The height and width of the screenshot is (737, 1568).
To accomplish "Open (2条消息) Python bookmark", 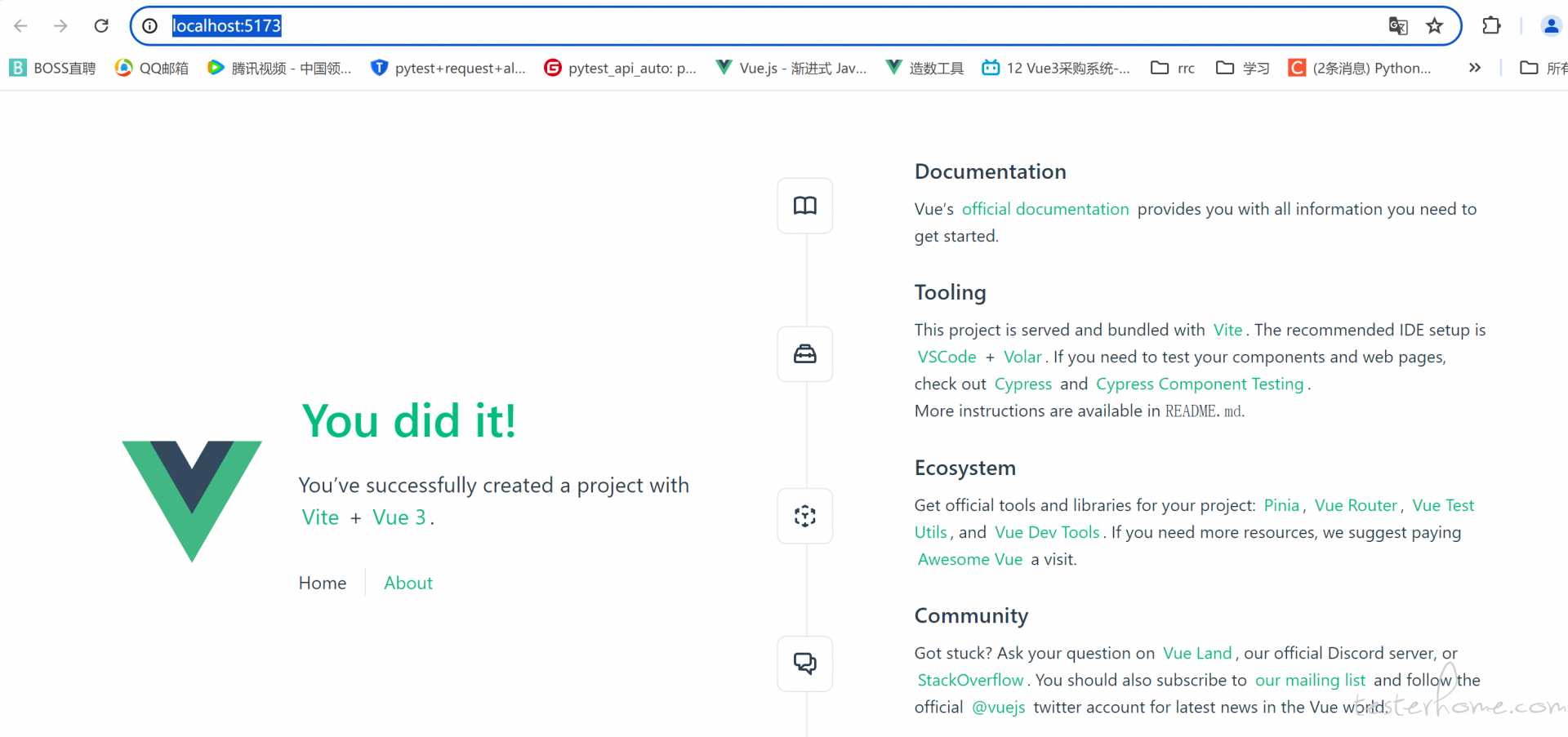I will click(1360, 68).
